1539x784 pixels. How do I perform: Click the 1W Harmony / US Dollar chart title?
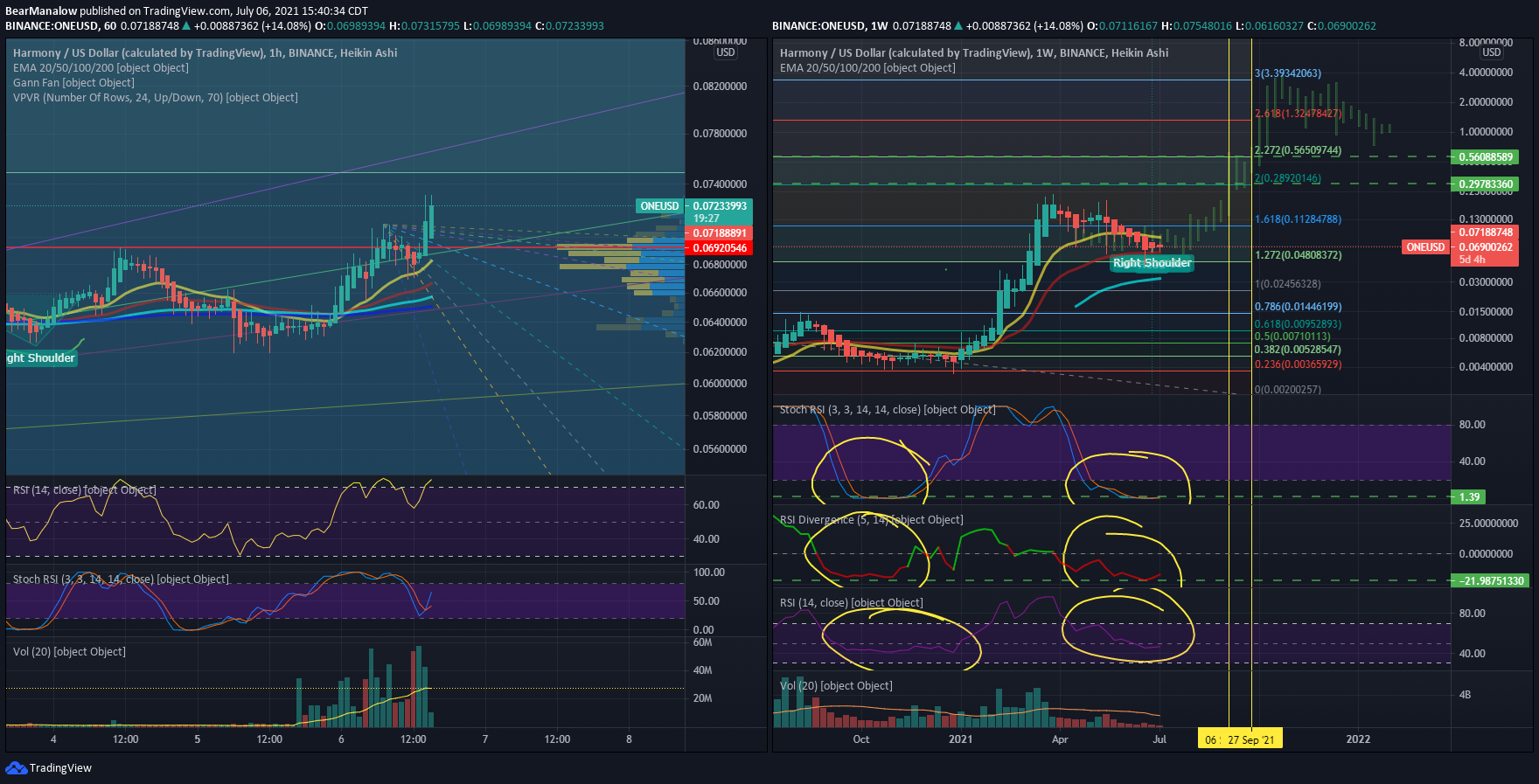974,53
